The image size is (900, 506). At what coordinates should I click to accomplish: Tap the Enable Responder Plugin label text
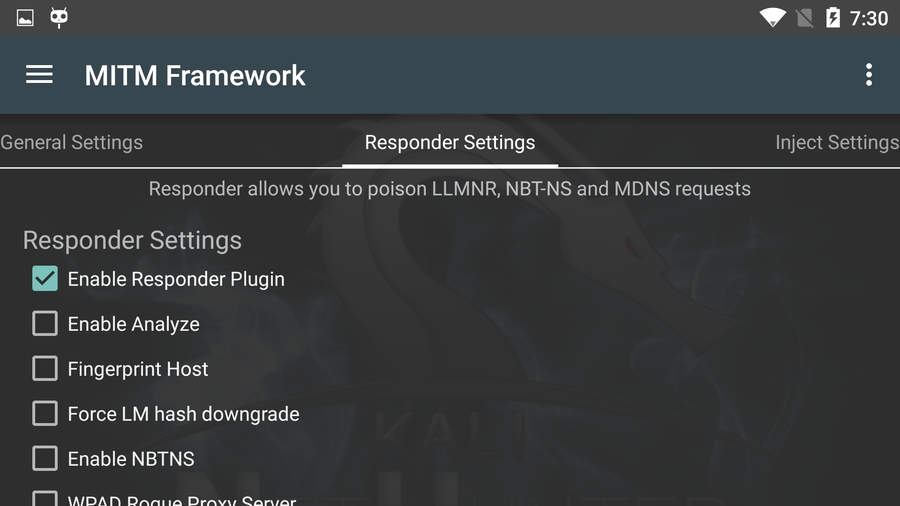[176, 279]
